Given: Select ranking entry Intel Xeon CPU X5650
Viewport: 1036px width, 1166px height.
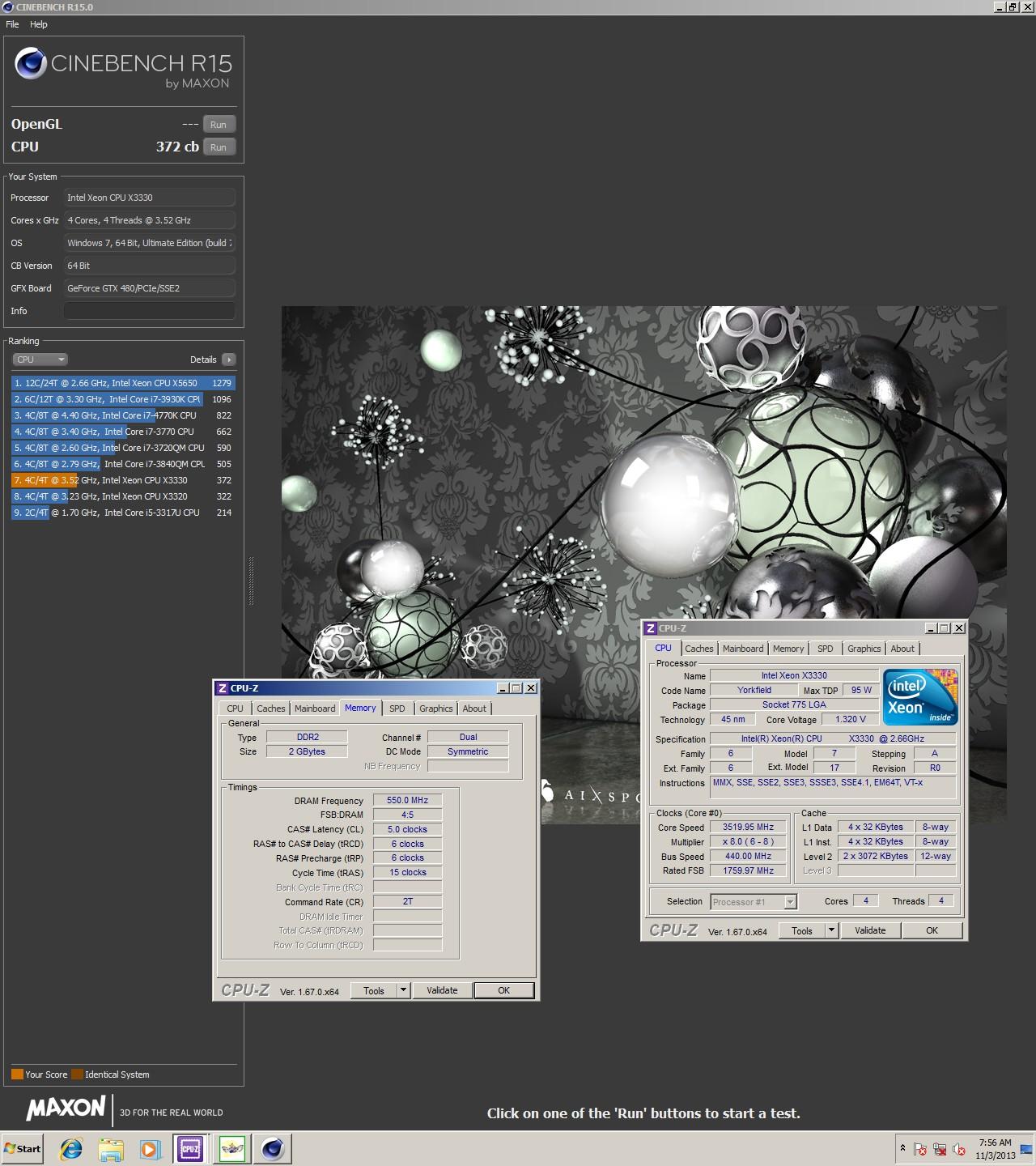Looking at the screenshot, I should [123, 383].
